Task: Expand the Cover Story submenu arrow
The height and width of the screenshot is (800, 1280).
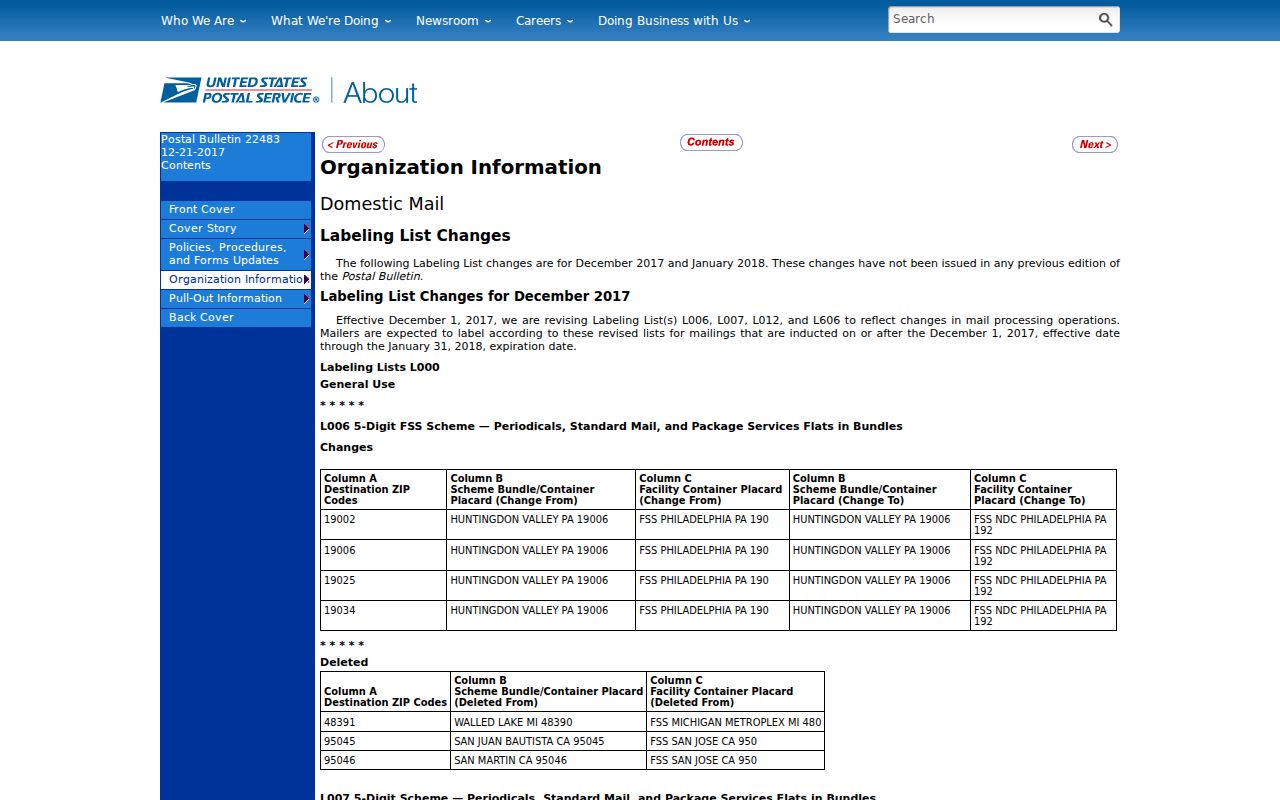Action: point(306,229)
